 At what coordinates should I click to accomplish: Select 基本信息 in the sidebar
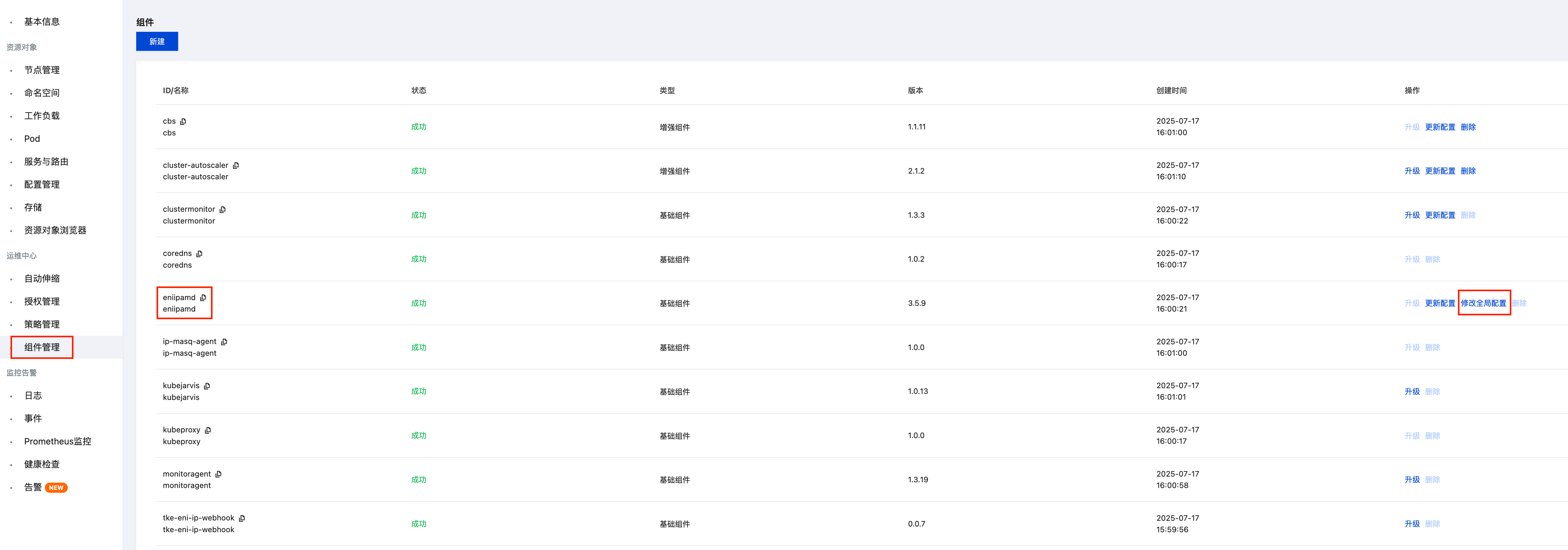[42, 22]
